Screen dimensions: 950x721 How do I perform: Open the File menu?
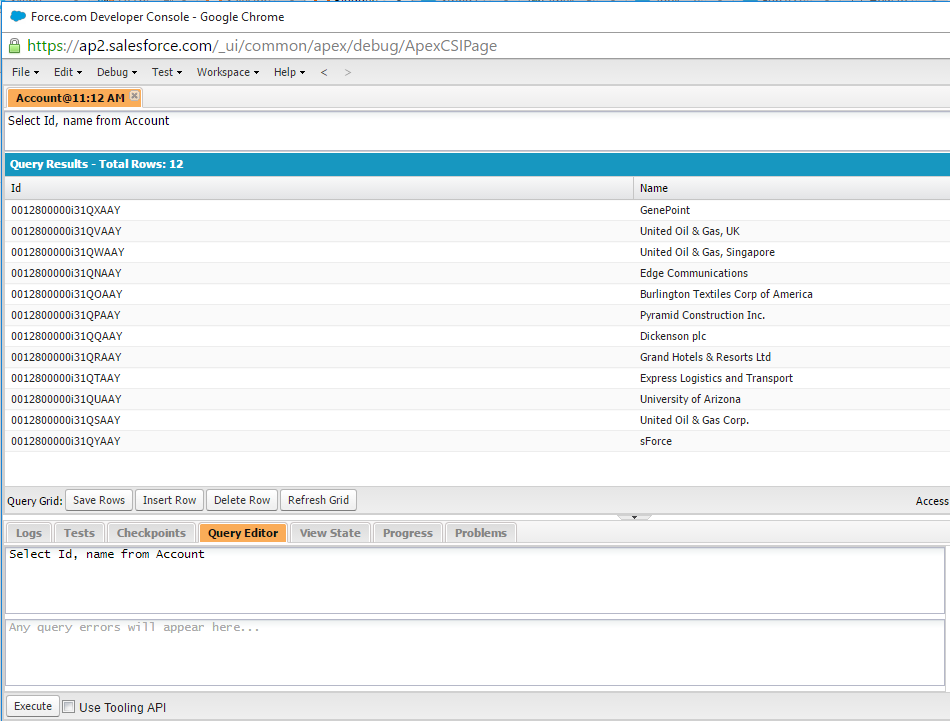tap(22, 72)
